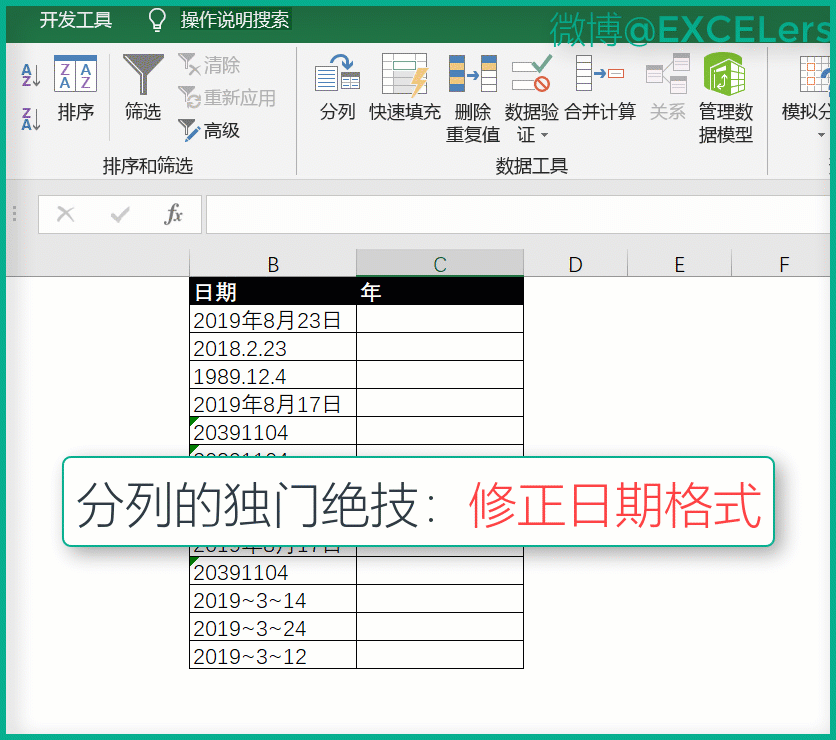This screenshot has width=836, height=740.
Task: Sort descending with the Z-to-A icon
Action: pyautogui.click(x=30, y=120)
